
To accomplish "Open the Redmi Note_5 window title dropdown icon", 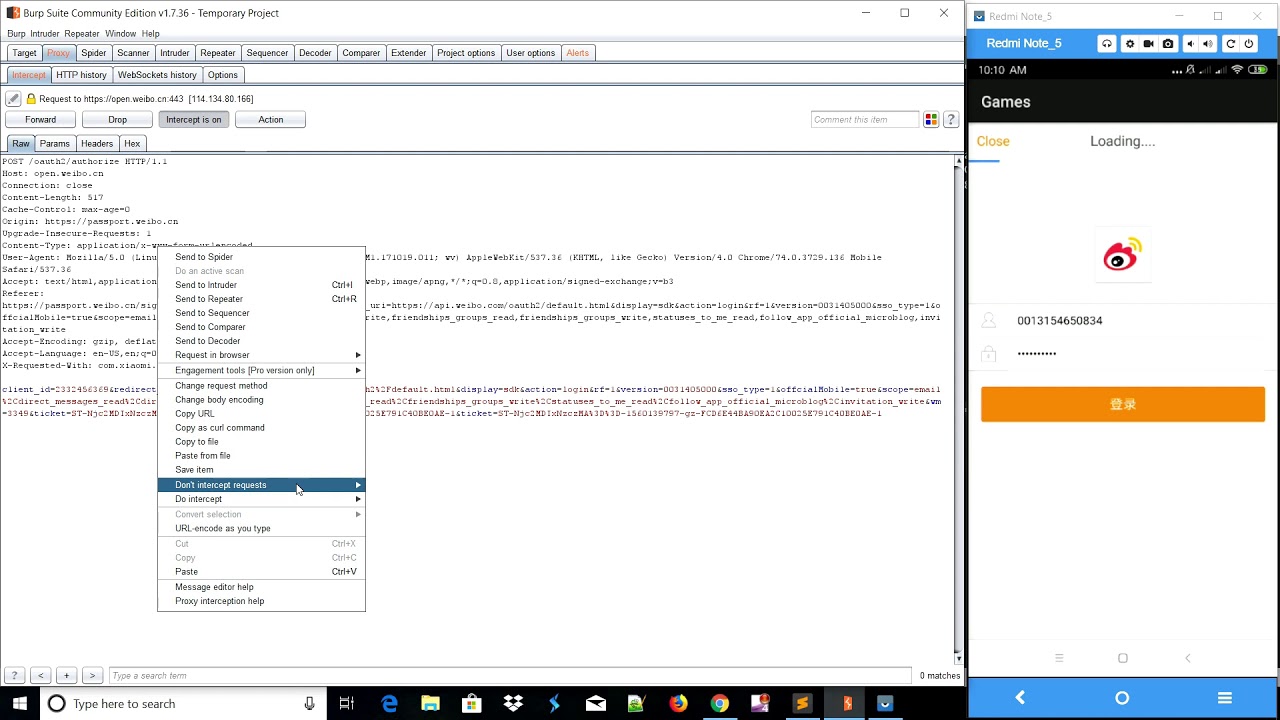I will [979, 16].
